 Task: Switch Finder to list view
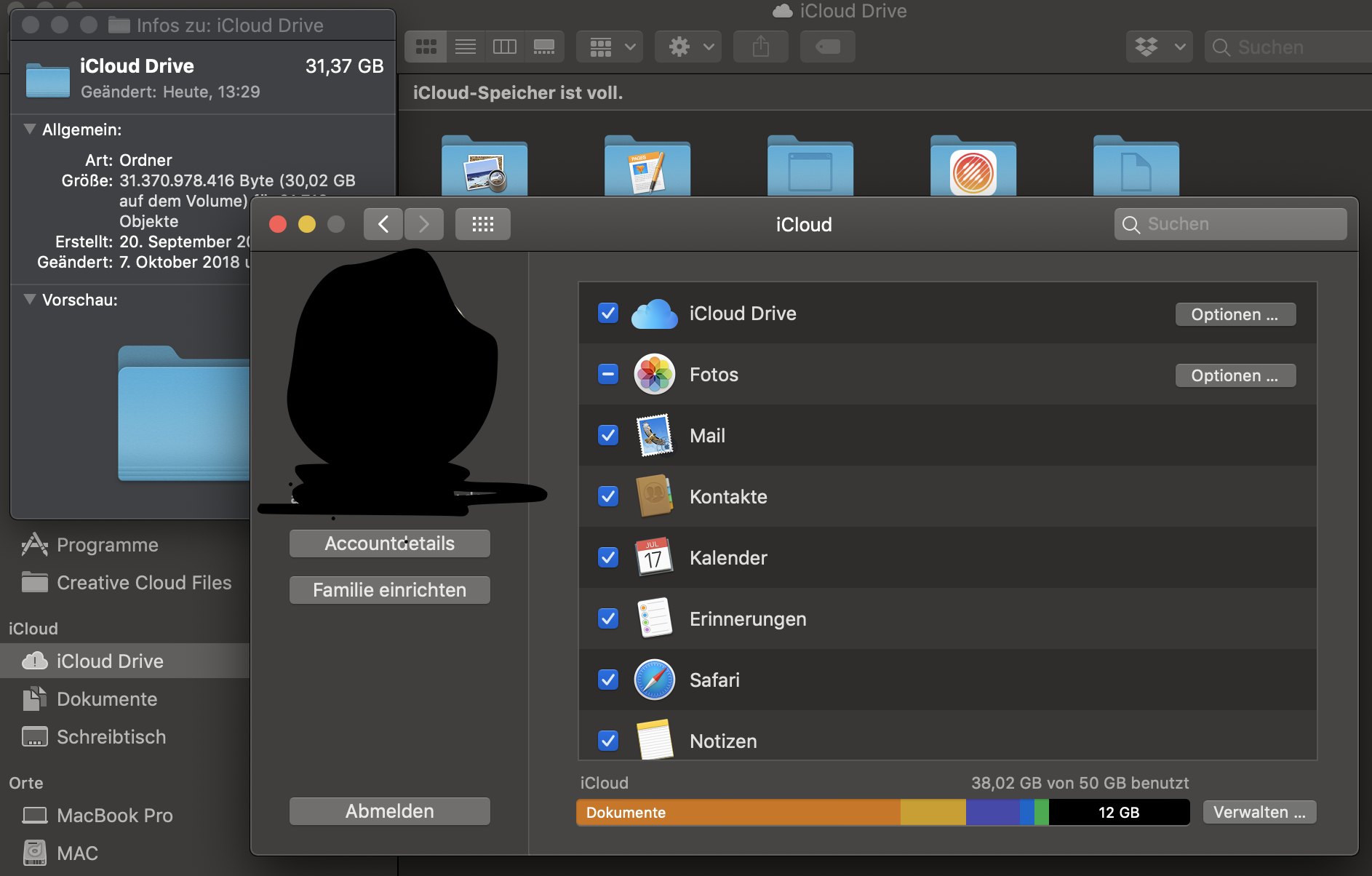click(465, 47)
